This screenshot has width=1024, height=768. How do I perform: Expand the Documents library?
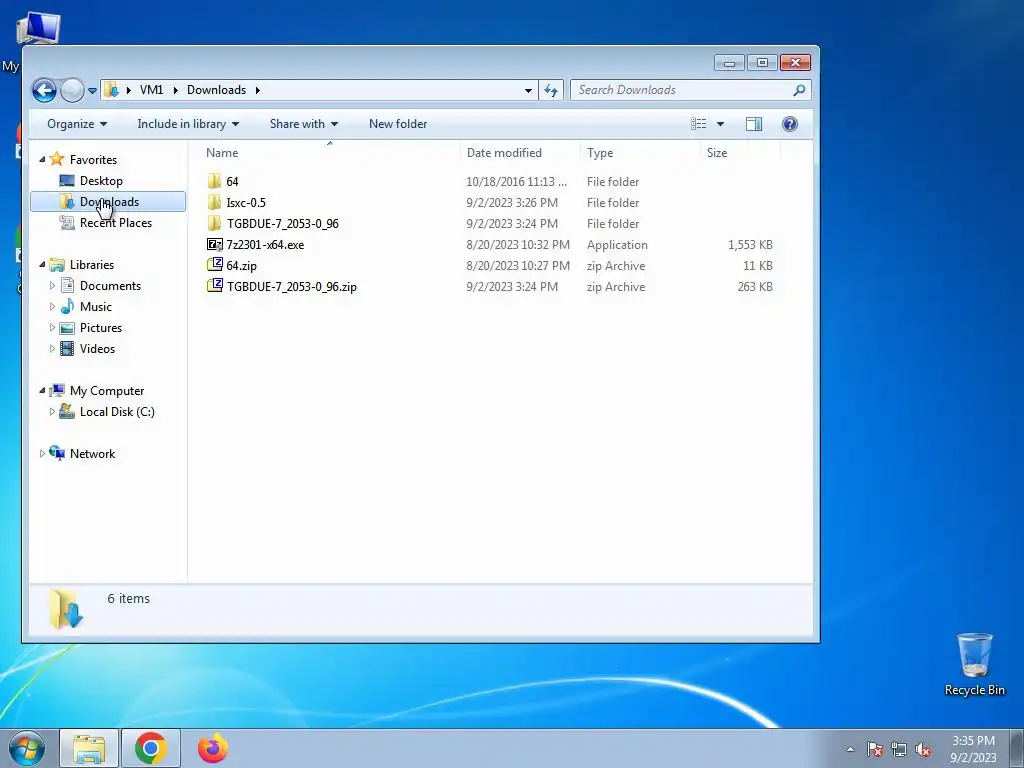click(x=52, y=285)
